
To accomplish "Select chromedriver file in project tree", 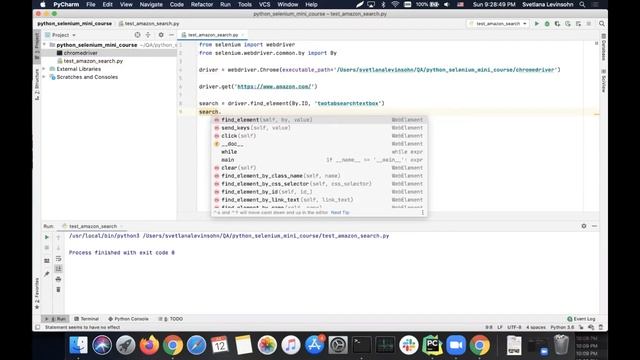I will point(80,53).
